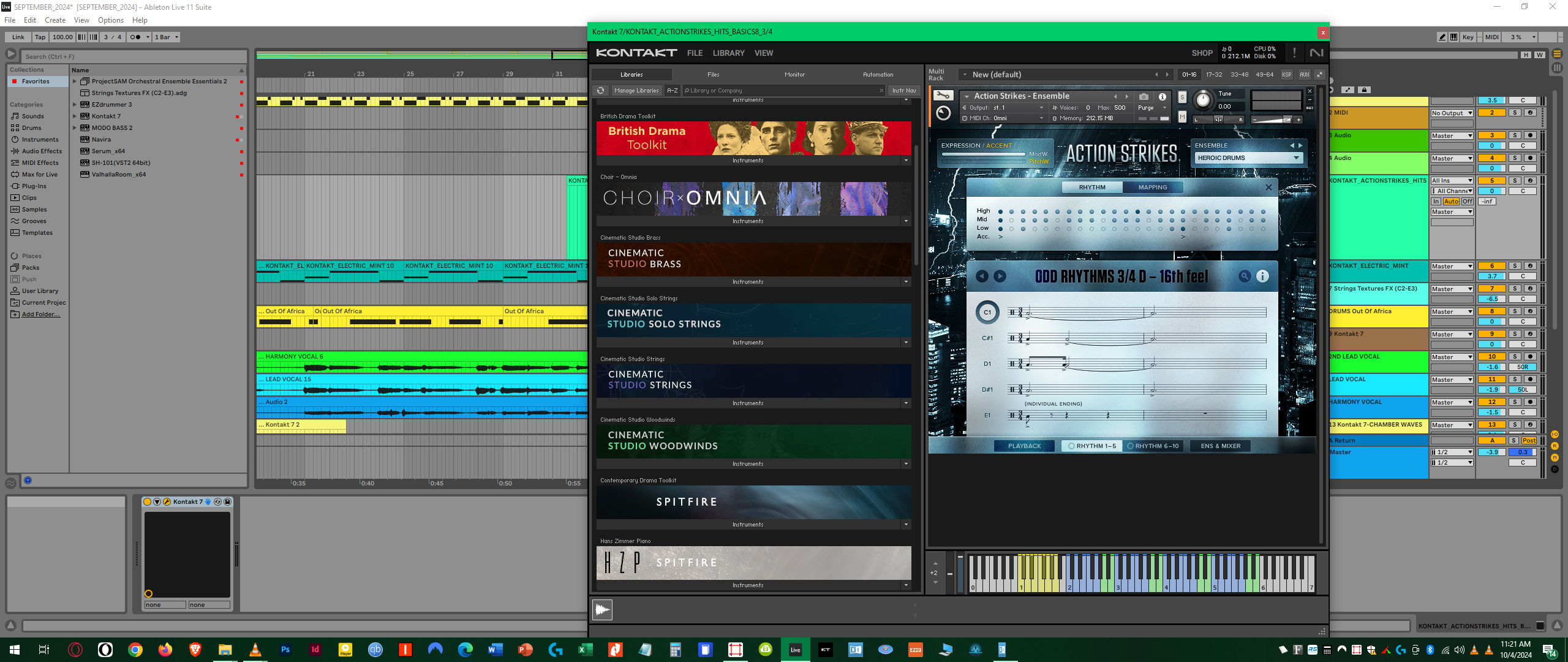This screenshot has width=1568, height=662.
Task: Mute the Action Strikes instrument with M button
Action: coord(1182,116)
